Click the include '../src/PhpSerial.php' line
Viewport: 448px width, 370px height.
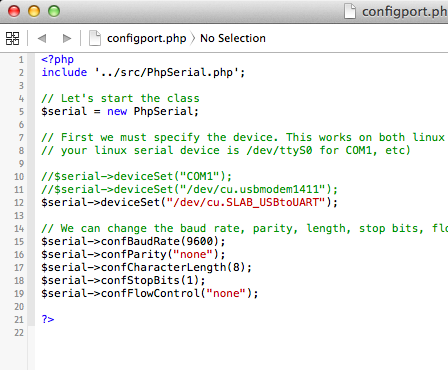(143, 72)
